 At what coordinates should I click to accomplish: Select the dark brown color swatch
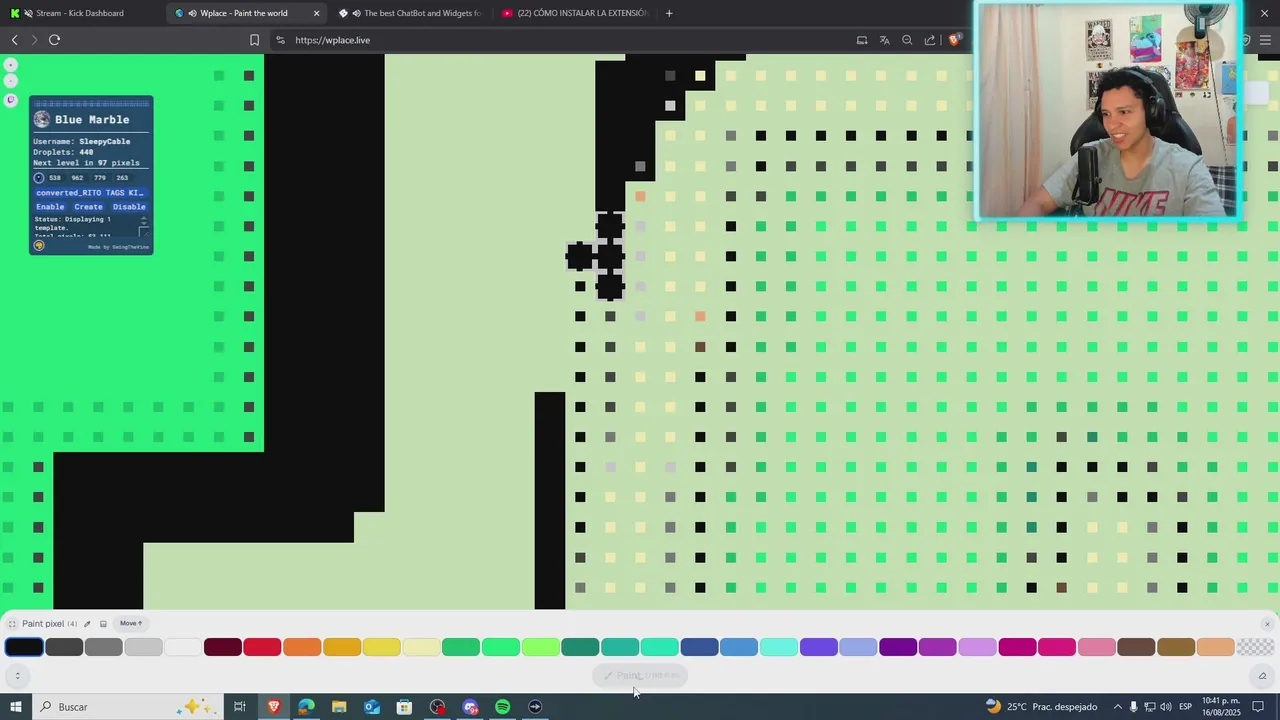click(1136, 648)
